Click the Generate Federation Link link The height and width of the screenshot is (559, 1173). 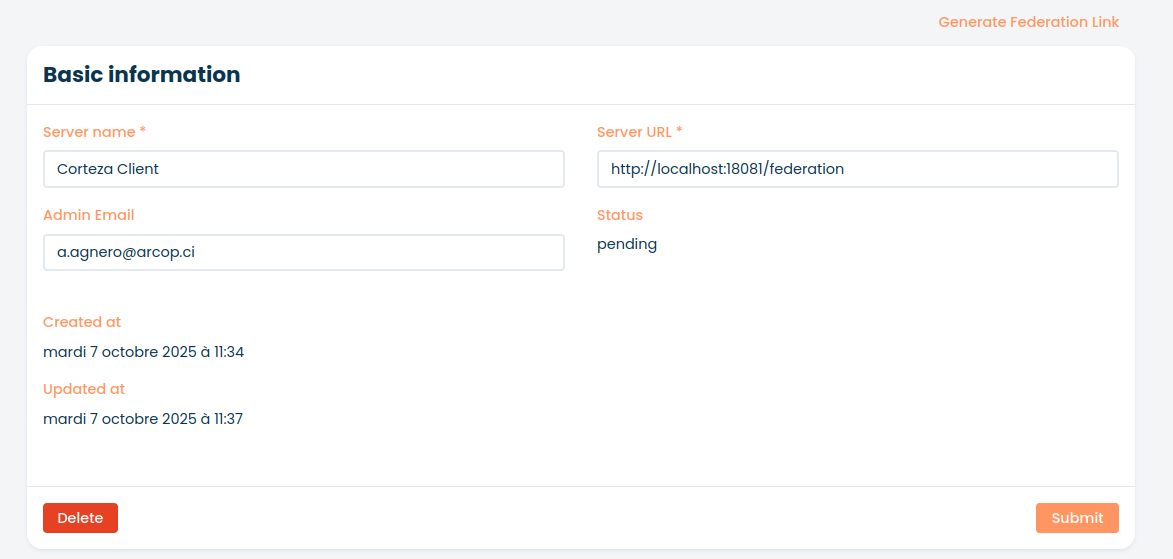pos(1028,22)
